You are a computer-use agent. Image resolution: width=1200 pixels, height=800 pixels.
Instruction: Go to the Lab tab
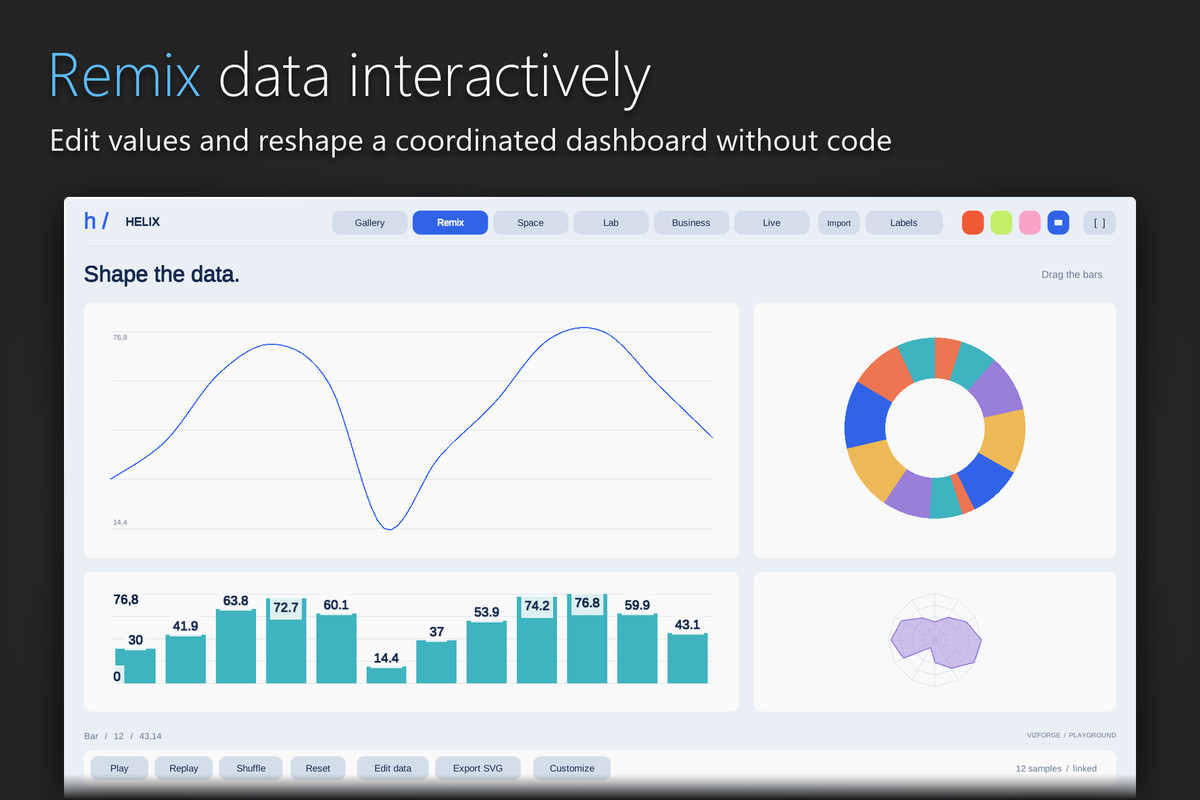(x=611, y=222)
